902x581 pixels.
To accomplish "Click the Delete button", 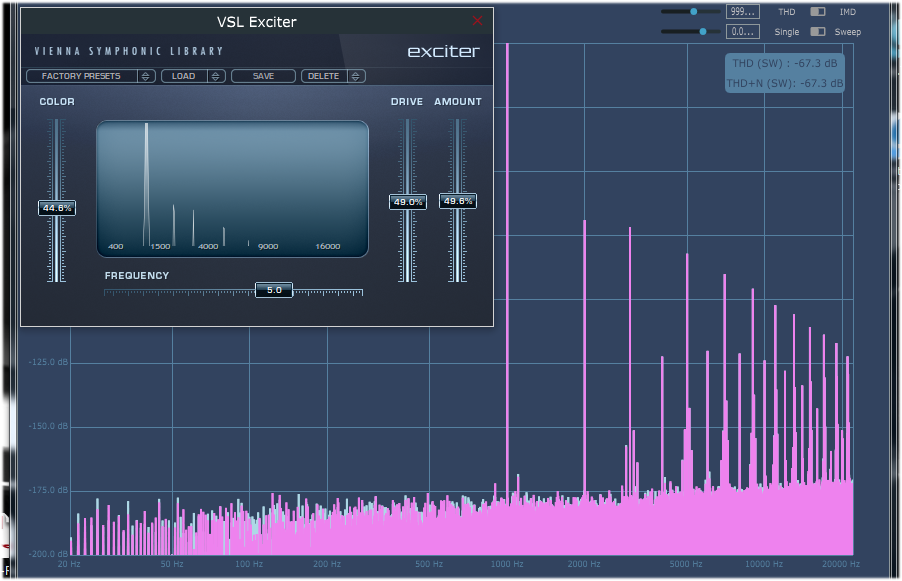I will coord(324,76).
